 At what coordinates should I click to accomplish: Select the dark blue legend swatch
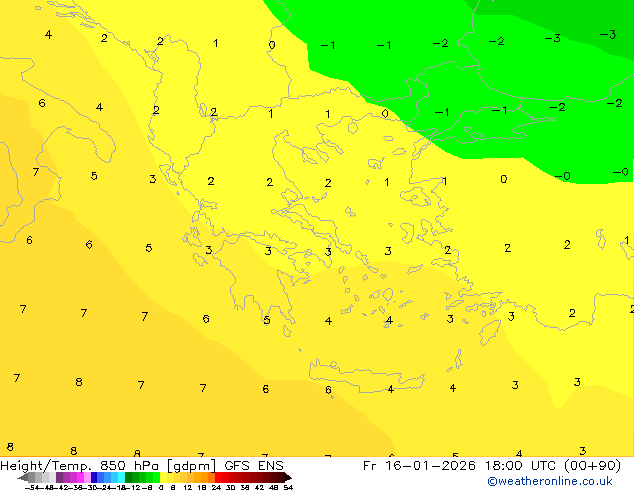tap(94, 477)
